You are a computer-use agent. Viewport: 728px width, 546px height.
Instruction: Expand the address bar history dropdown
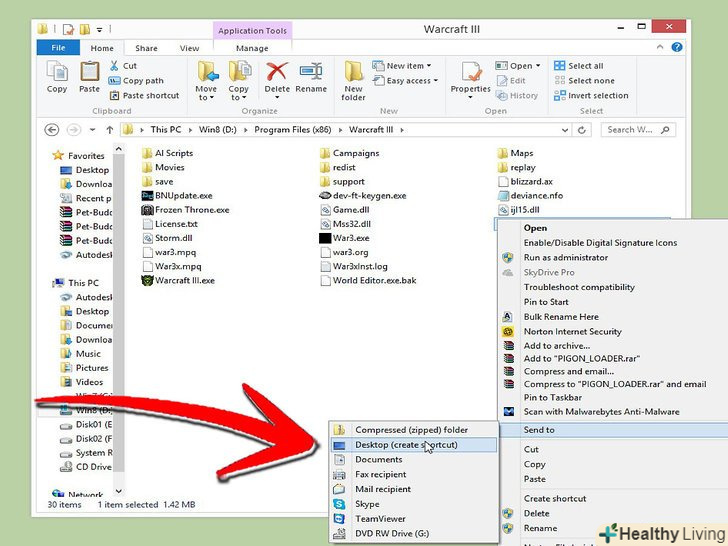(x=565, y=130)
